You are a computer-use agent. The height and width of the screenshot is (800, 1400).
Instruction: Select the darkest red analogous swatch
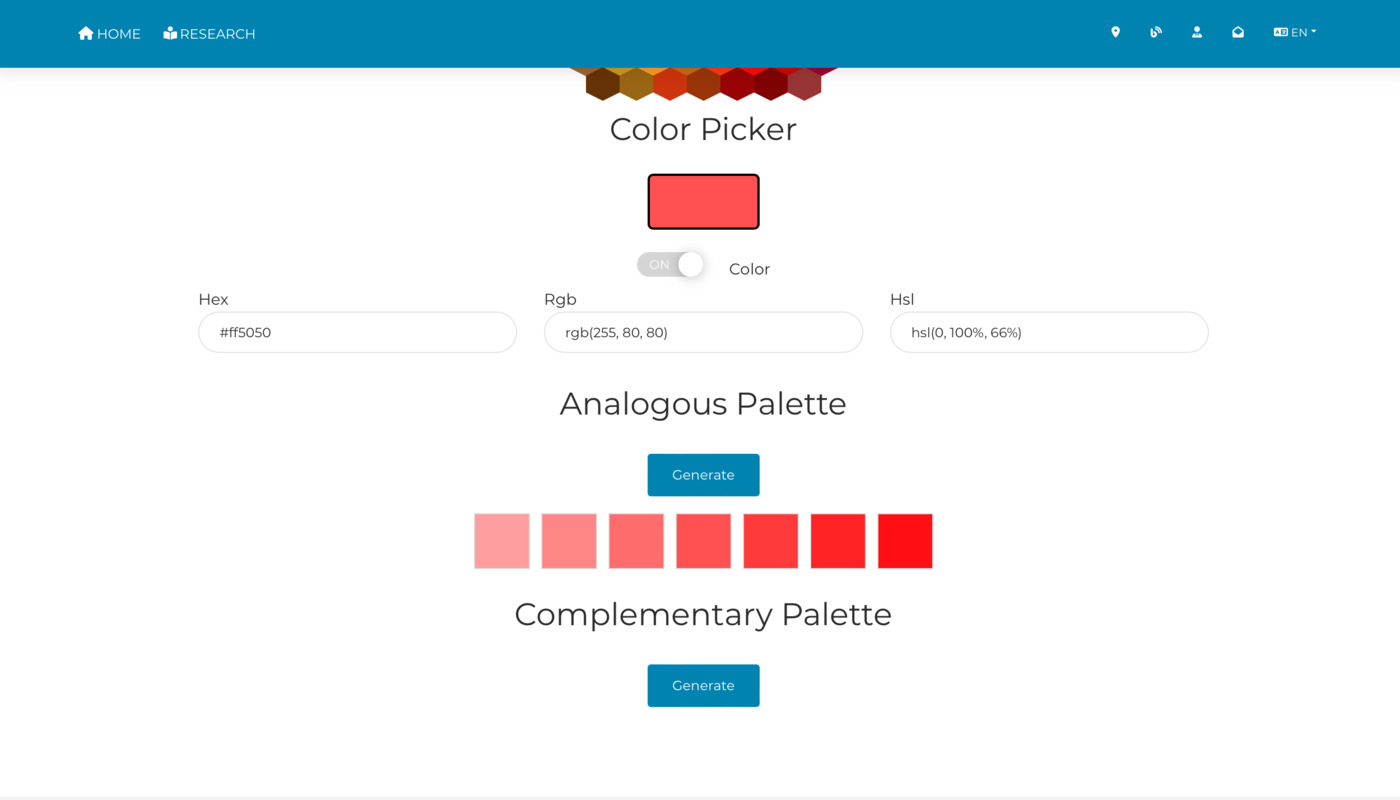pos(905,541)
